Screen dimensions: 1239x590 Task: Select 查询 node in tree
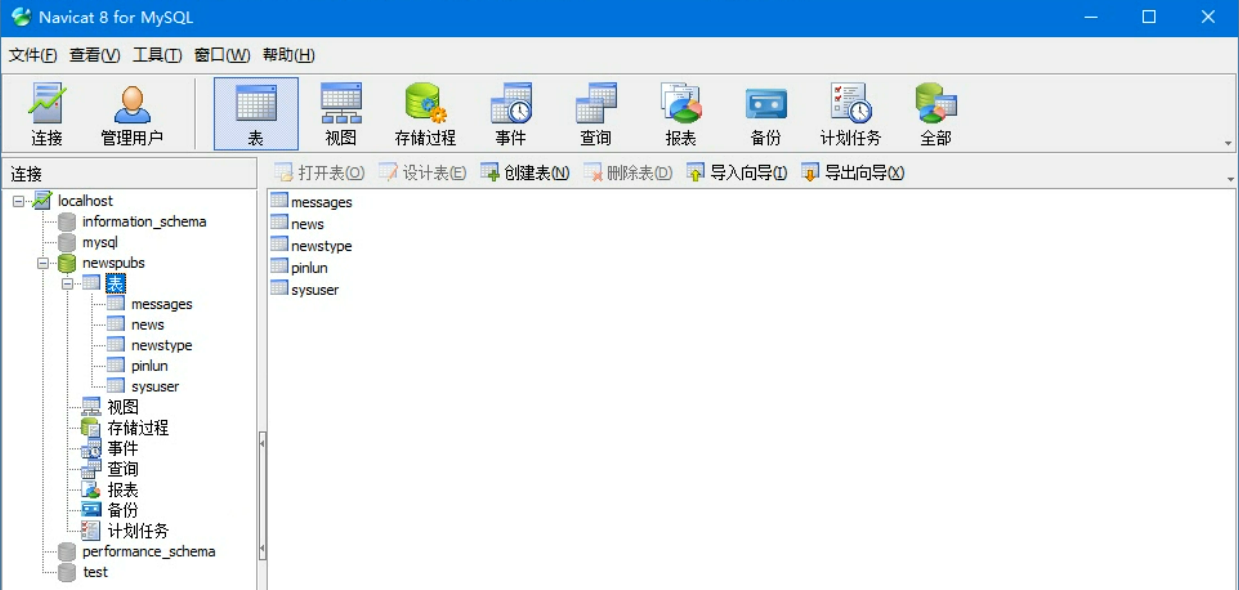123,469
